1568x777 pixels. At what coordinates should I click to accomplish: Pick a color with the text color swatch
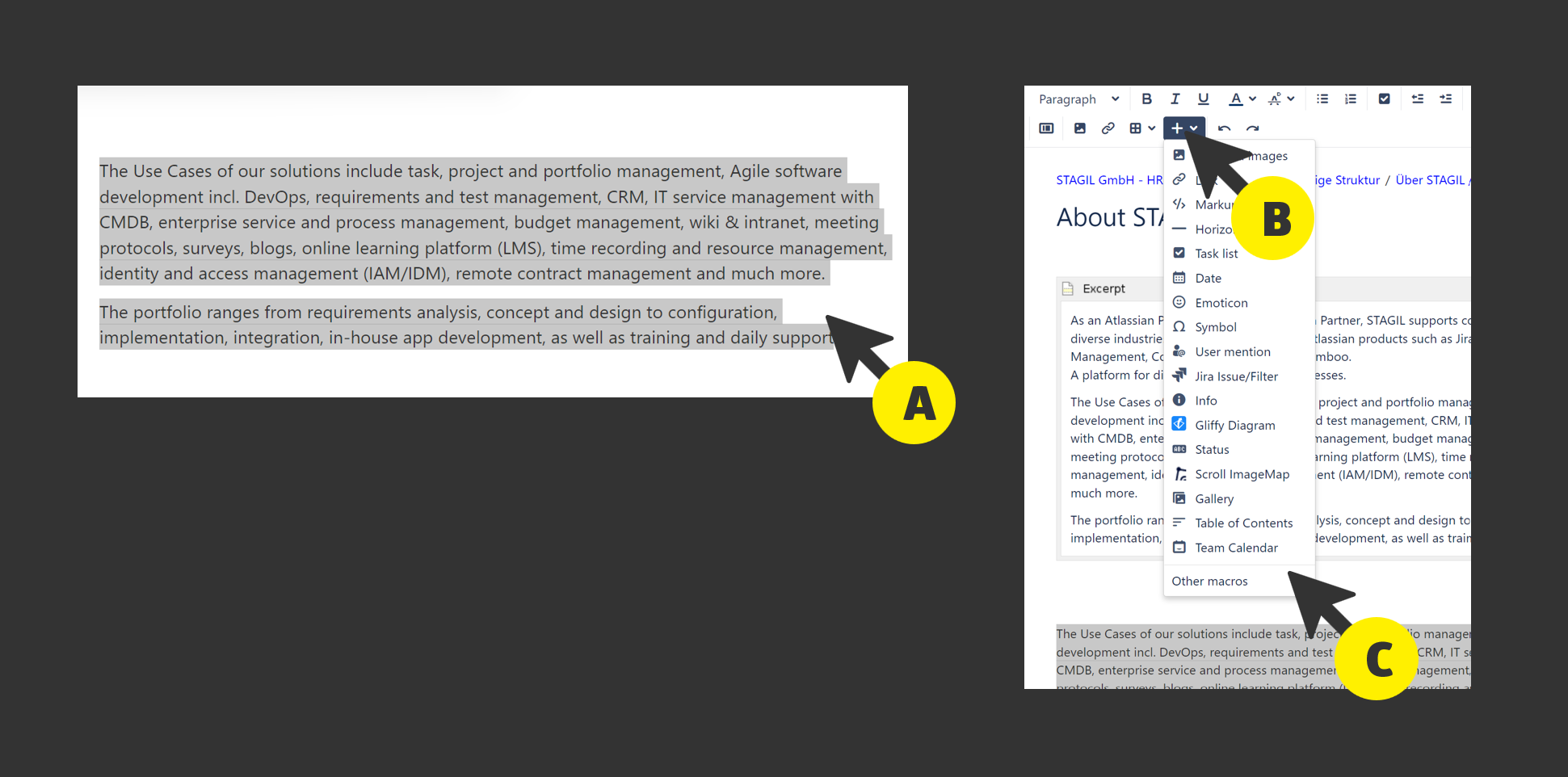[x=1236, y=99]
